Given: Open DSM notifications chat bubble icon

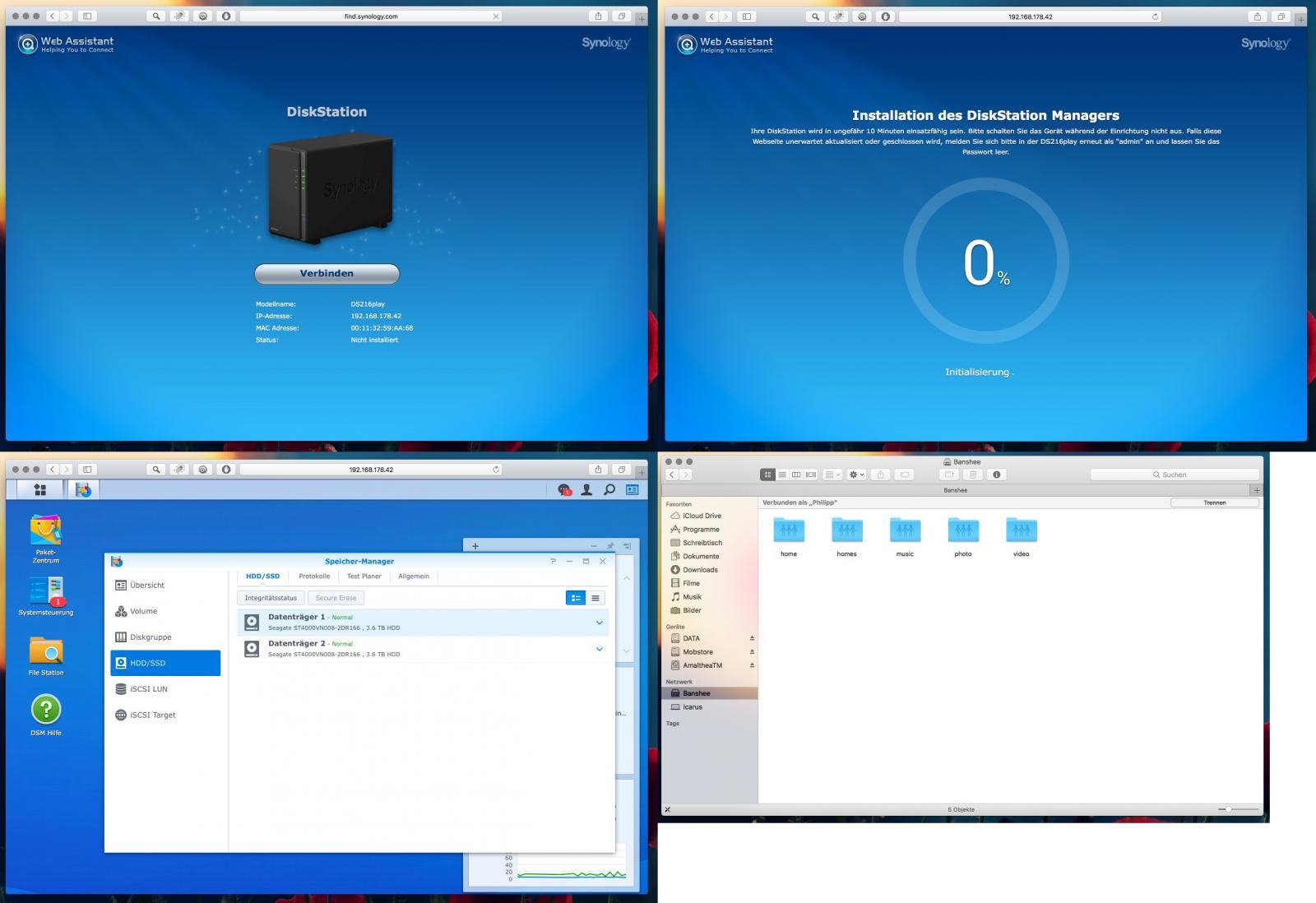Looking at the screenshot, I should (x=564, y=489).
